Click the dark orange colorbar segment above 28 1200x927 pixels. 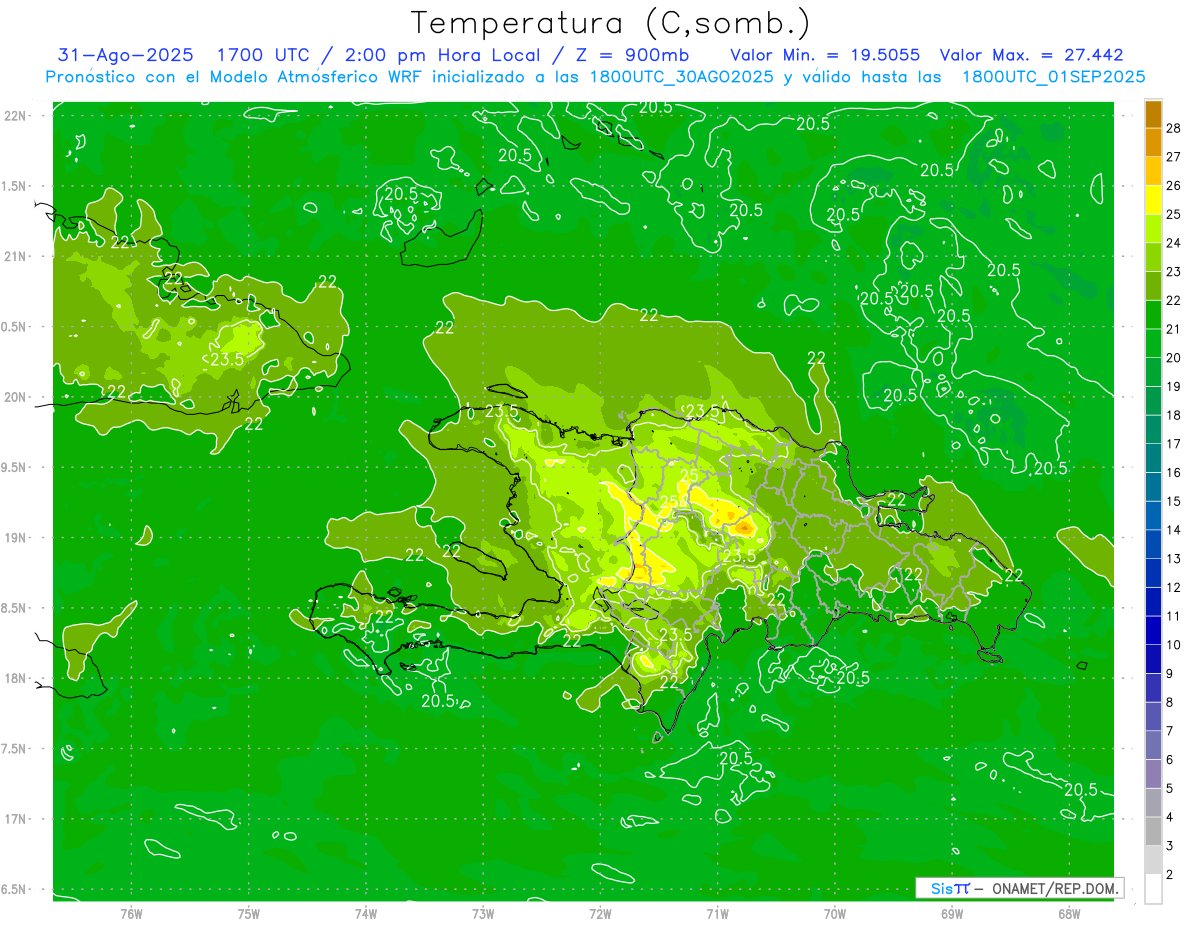tap(1153, 114)
